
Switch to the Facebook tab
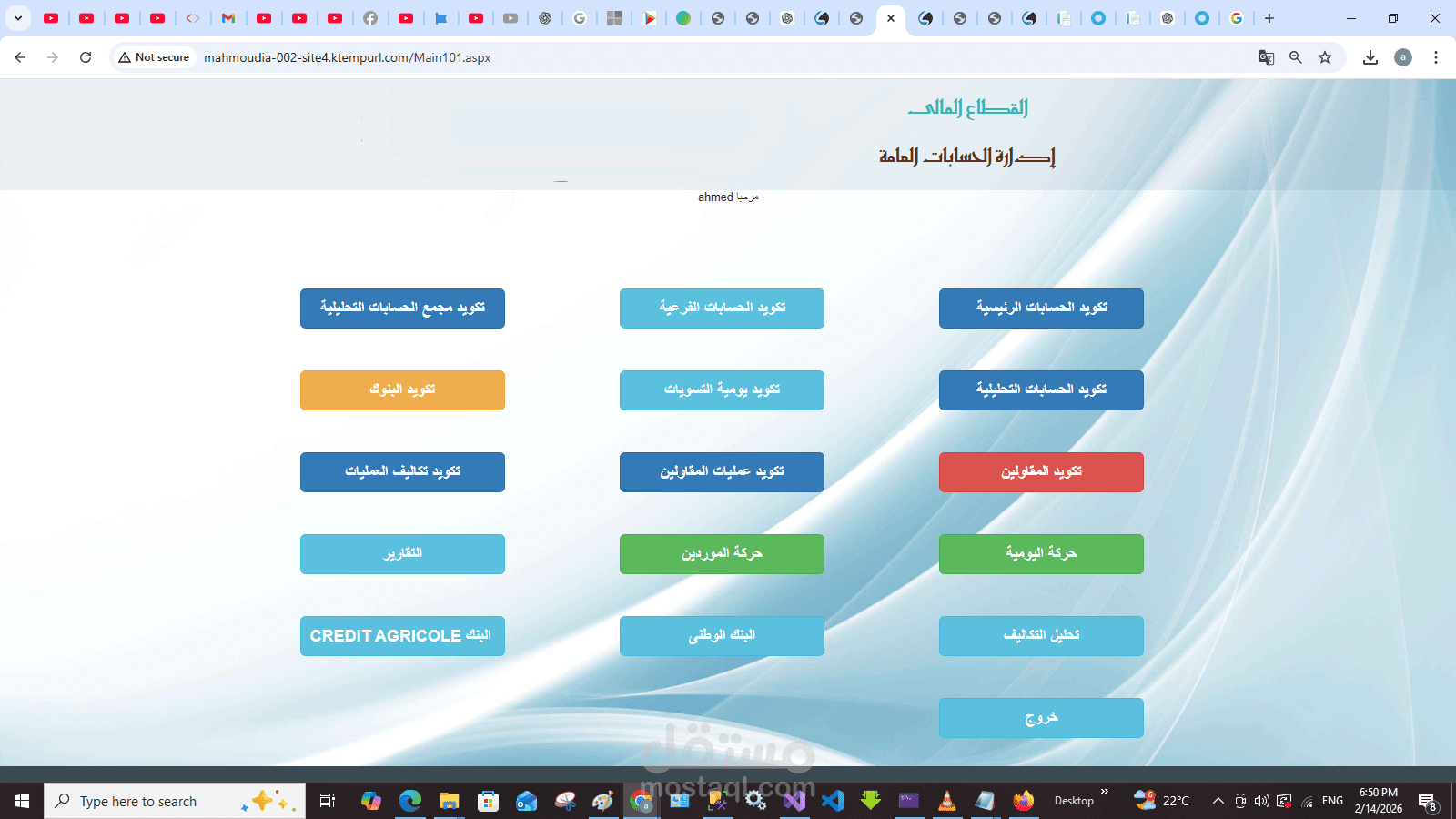pos(370,18)
